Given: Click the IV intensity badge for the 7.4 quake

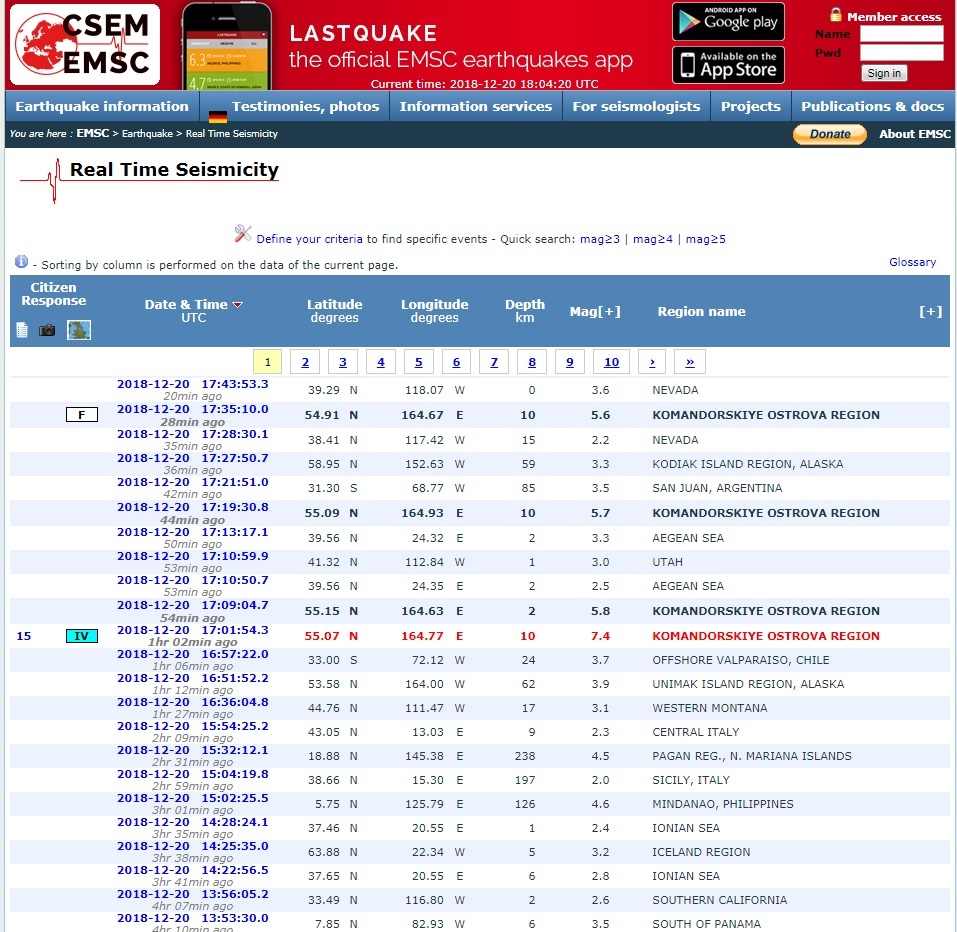Looking at the screenshot, I should coord(81,636).
